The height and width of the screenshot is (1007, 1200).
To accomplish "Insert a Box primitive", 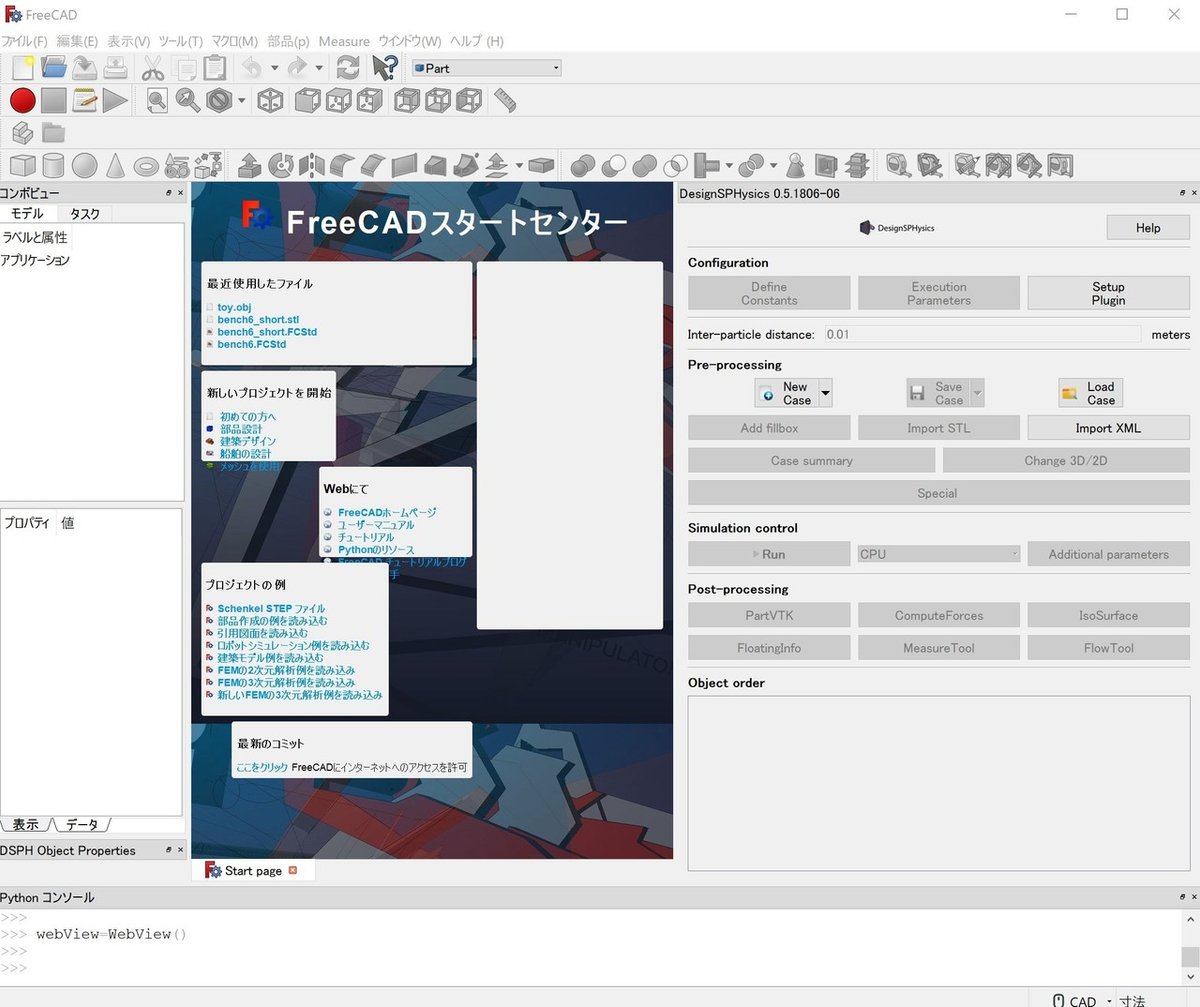I will click(22, 164).
